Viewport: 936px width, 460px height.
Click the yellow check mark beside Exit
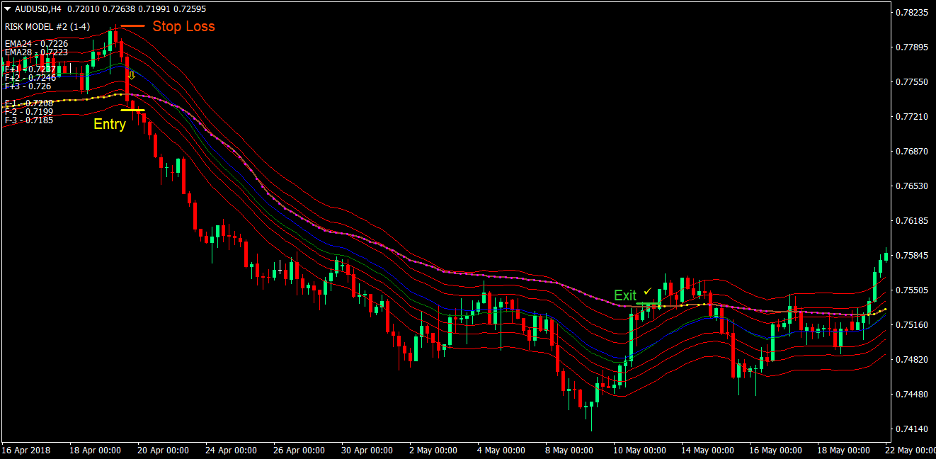[647, 291]
